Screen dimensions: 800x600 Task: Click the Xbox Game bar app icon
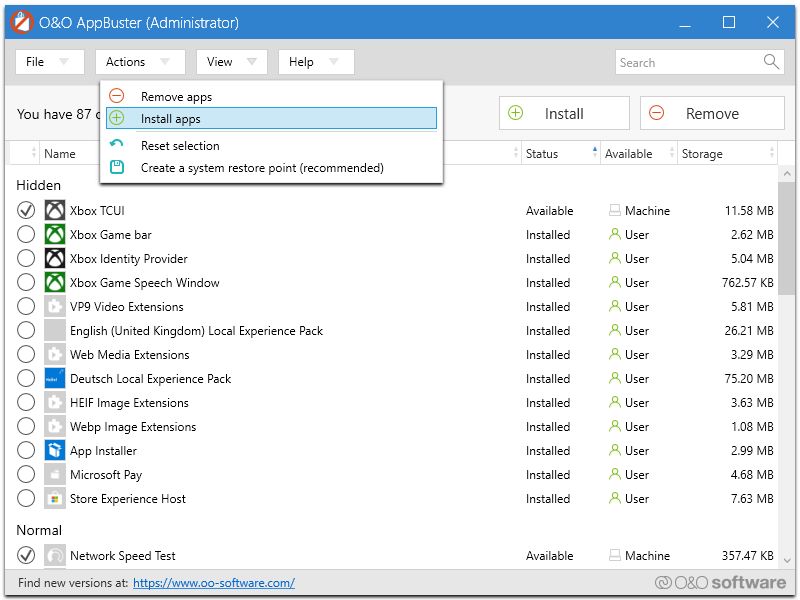click(55, 235)
